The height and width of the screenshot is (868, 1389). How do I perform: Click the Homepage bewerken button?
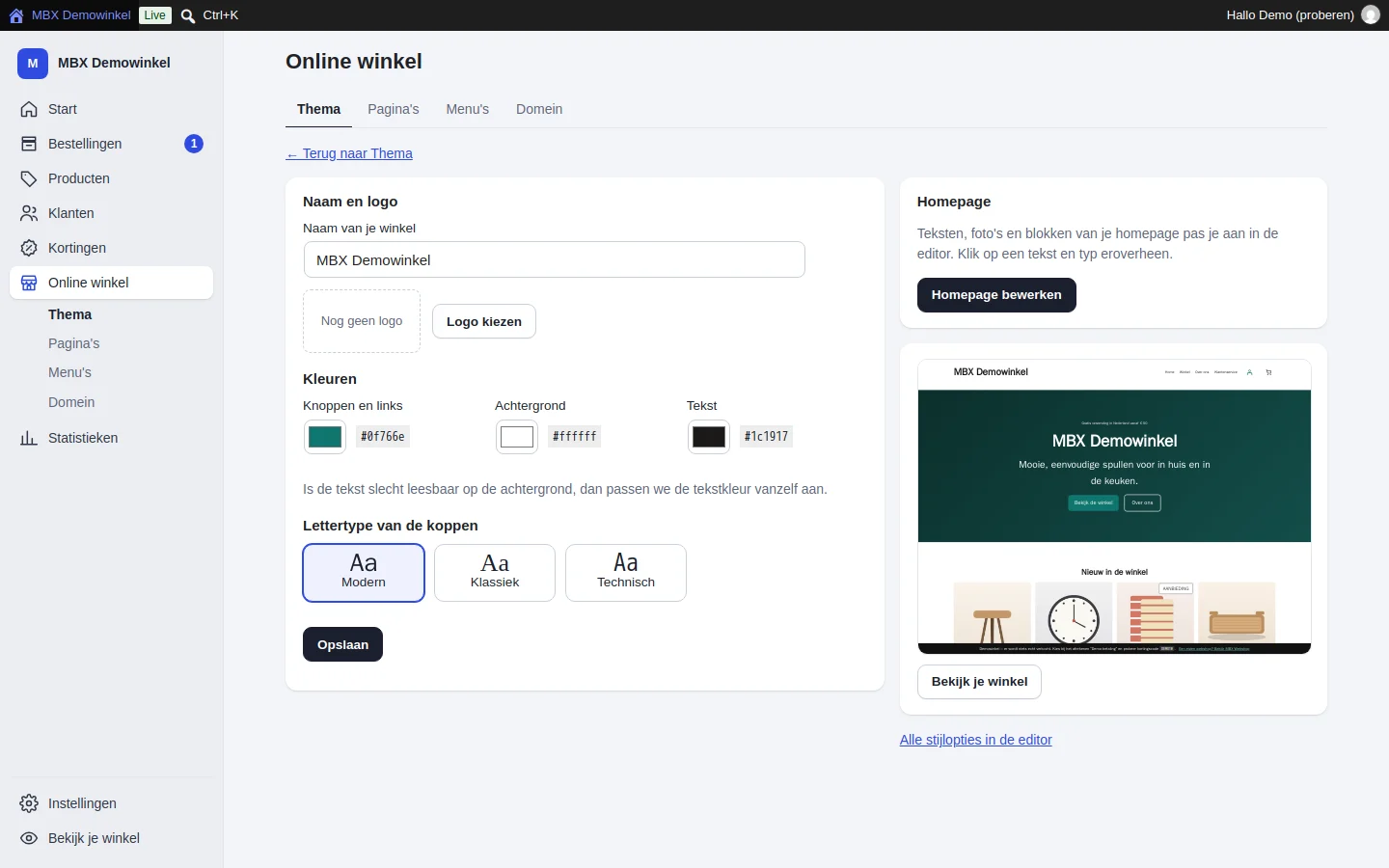[x=996, y=295]
